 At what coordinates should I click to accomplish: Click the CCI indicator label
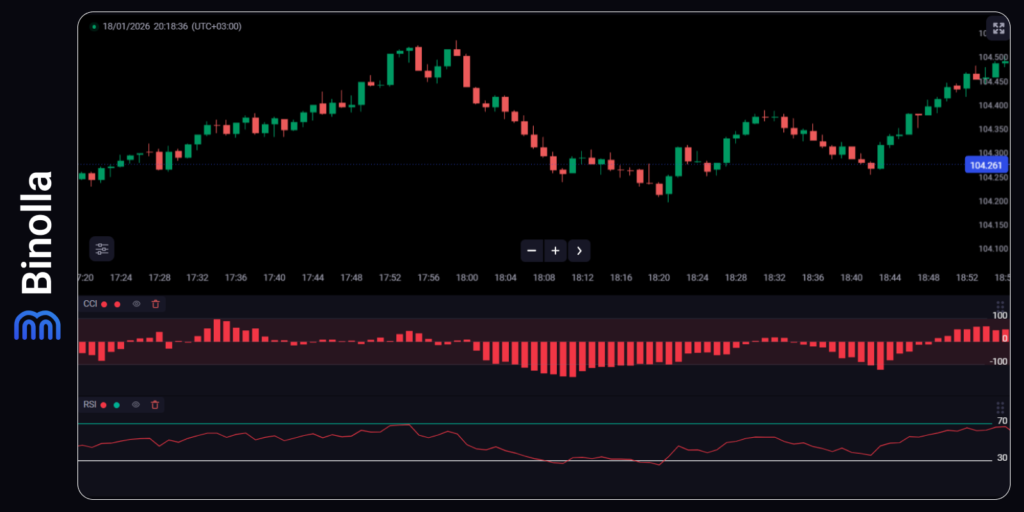(x=90, y=304)
